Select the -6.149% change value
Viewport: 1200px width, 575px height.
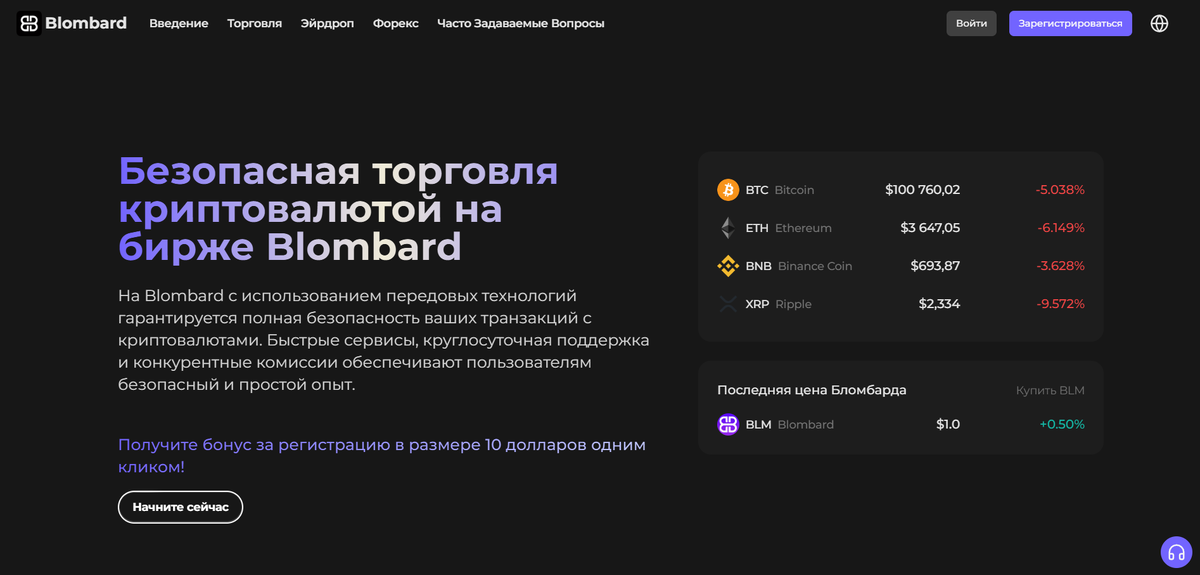pos(1061,228)
